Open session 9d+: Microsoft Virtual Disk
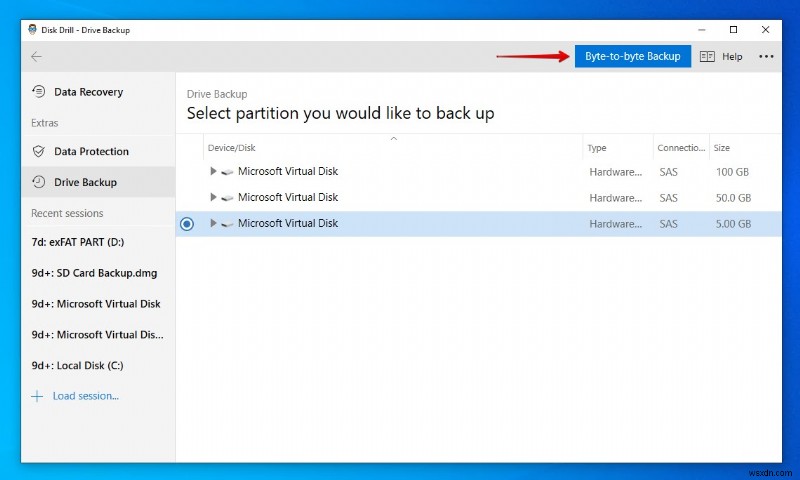The image size is (800, 480). pos(96,304)
